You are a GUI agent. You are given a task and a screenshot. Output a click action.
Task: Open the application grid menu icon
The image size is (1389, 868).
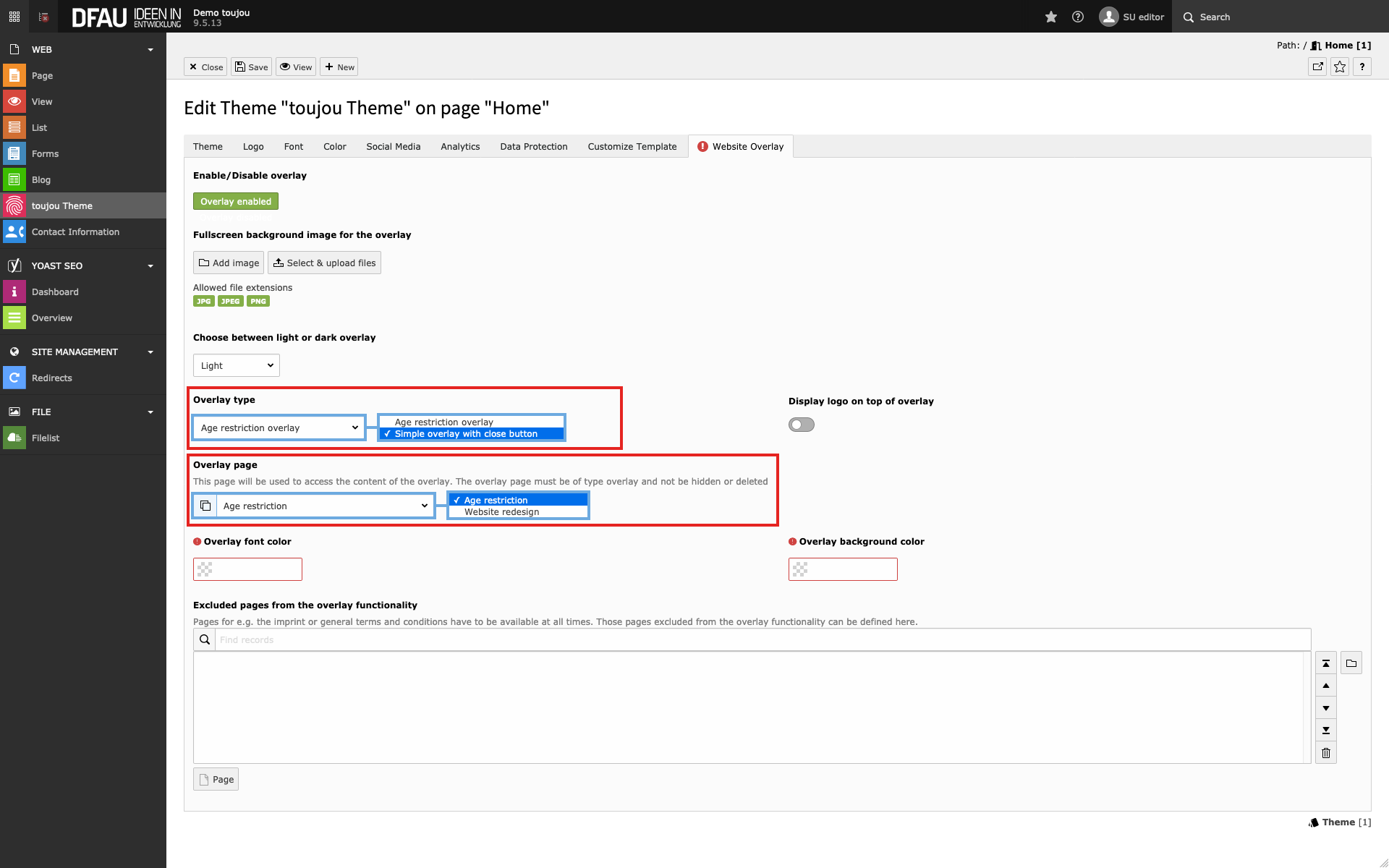(14, 17)
